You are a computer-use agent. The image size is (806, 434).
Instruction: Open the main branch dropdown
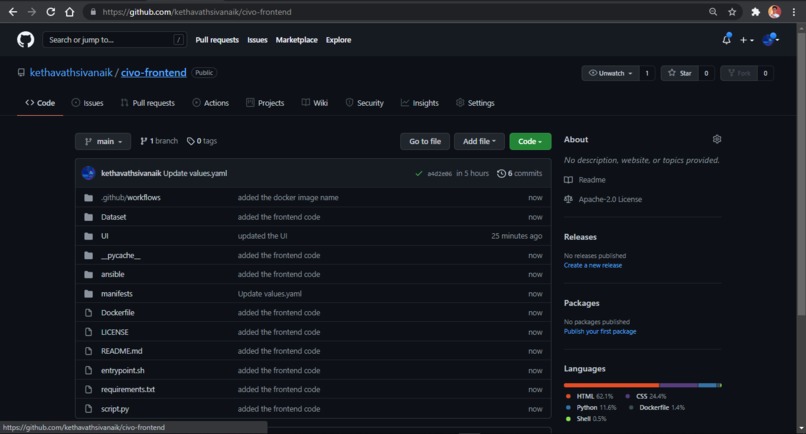coord(103,141)
